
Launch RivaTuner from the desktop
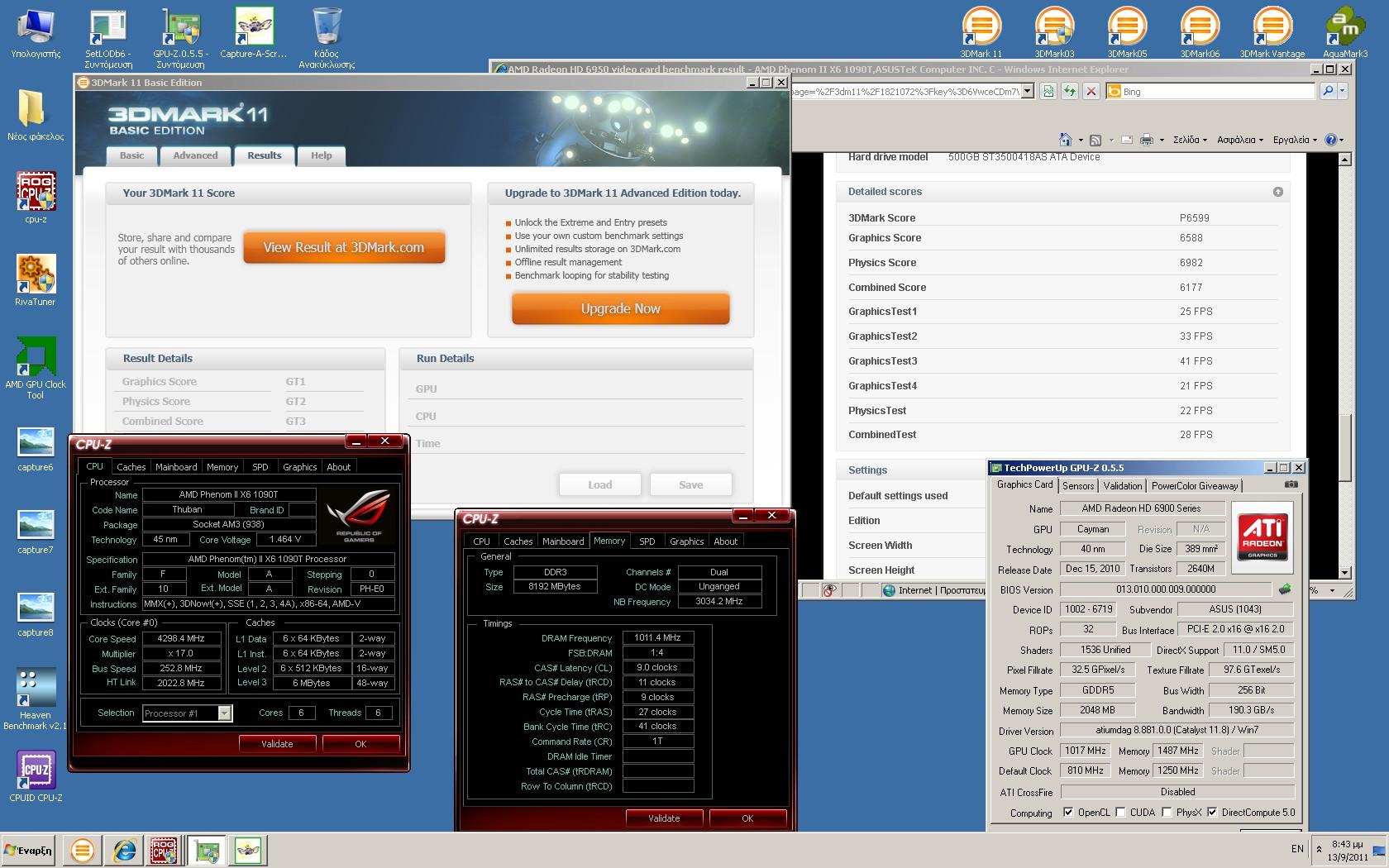coord(36,279)
